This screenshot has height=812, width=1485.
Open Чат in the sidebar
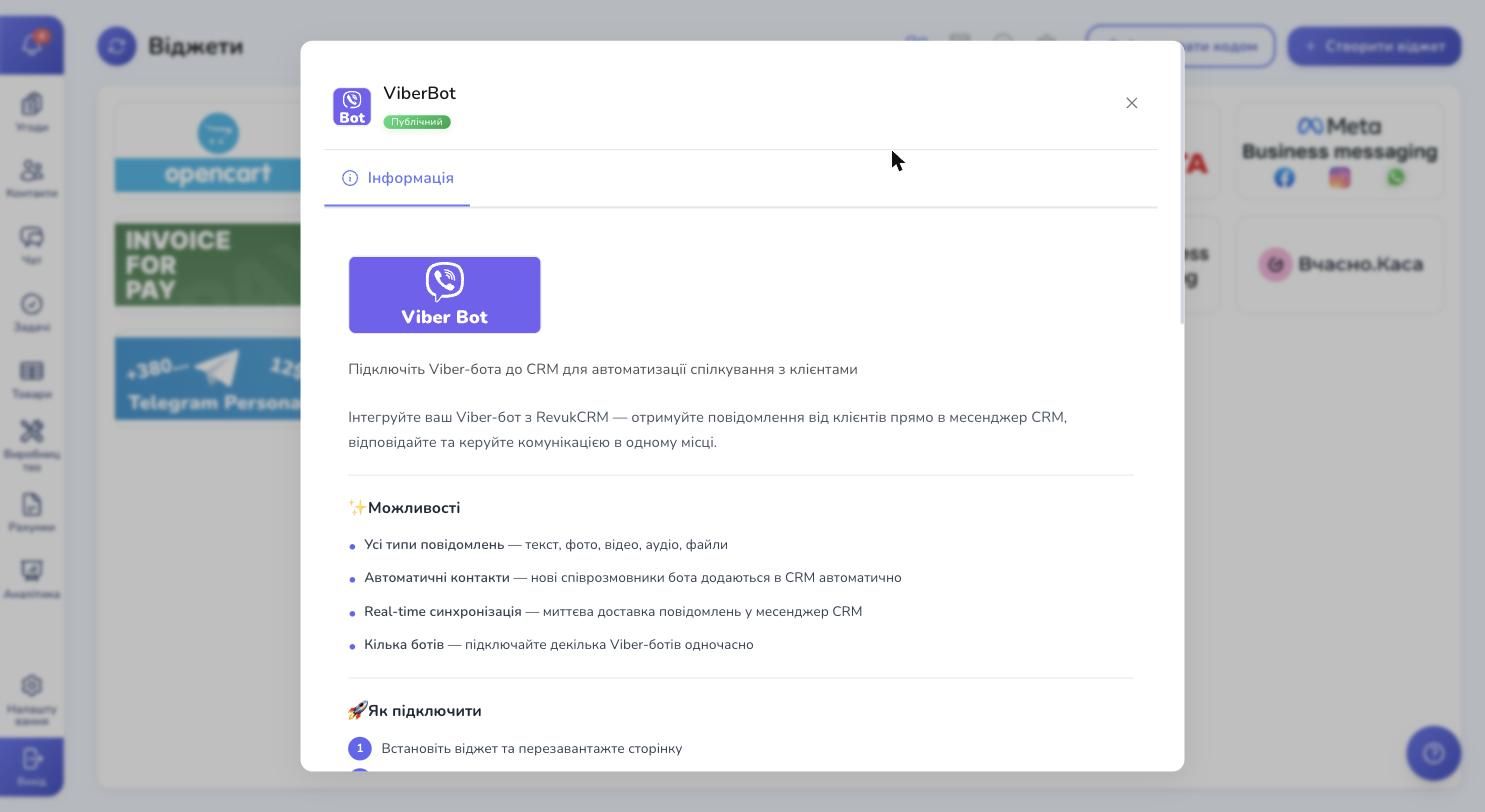tap(32, 245)
